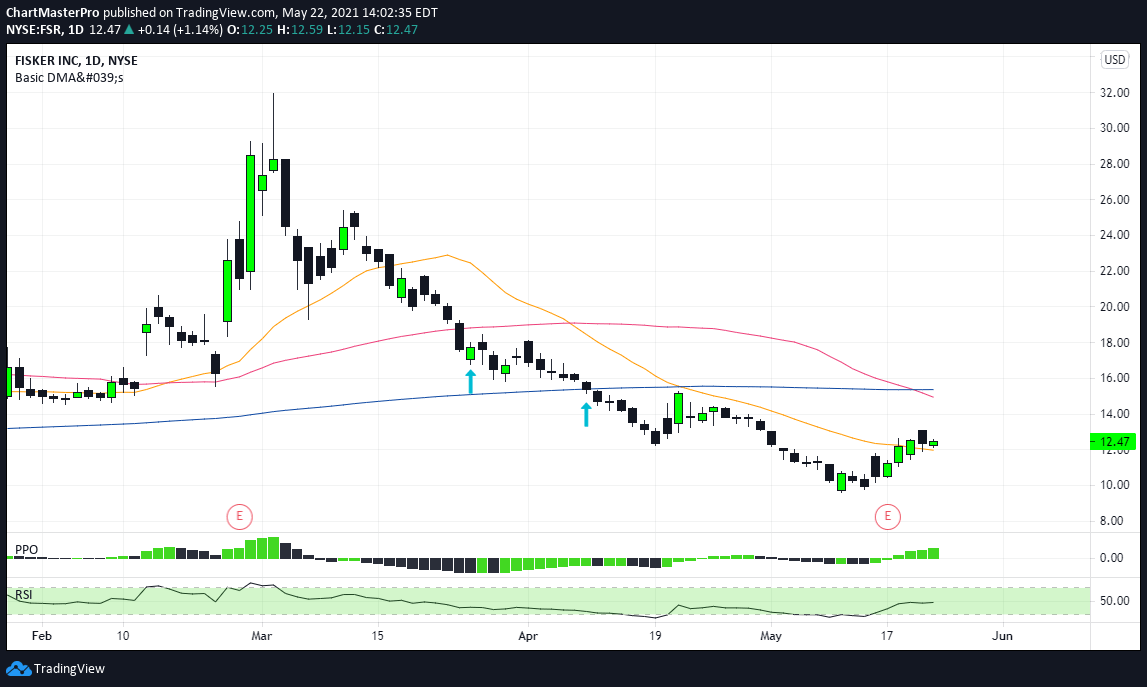Click the L:12.15 low price value
Viewport: 1147px width, 687px height.
[x=348, y=30]
